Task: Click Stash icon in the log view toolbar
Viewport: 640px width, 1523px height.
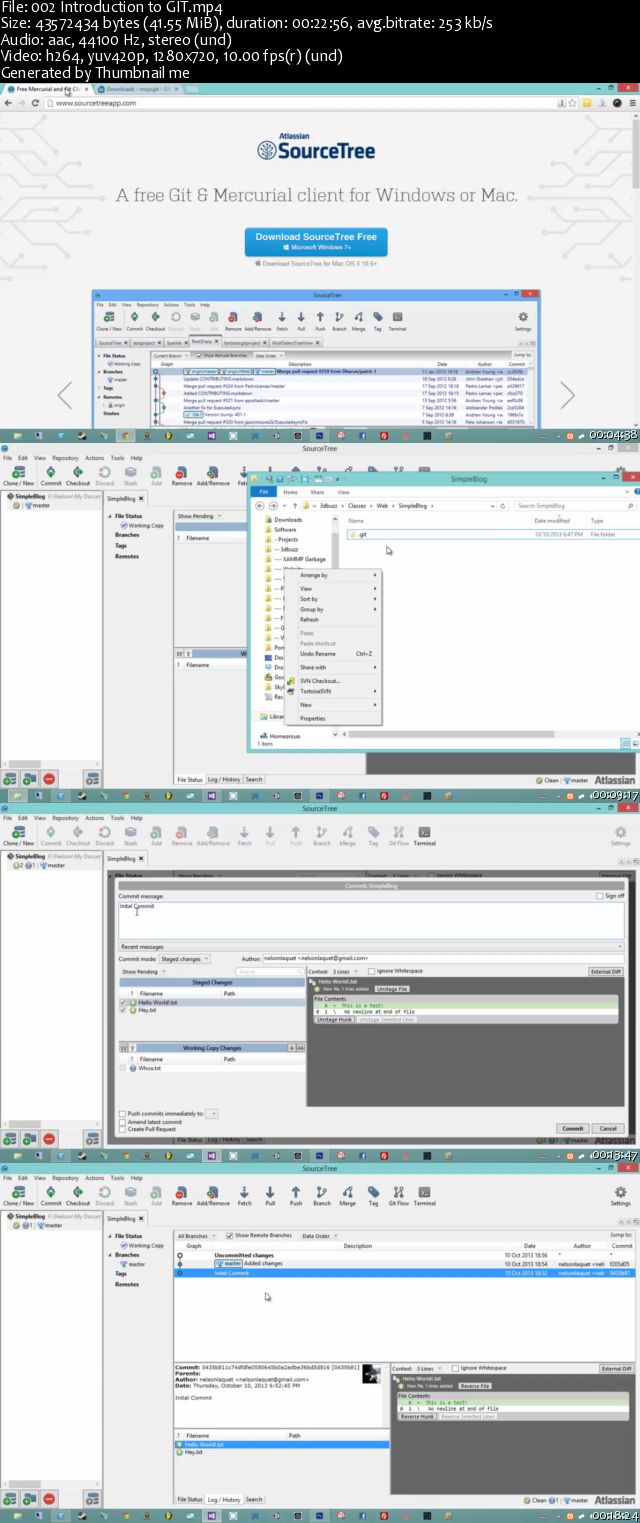Action: pyautogui.click(x=130, y=1195)
